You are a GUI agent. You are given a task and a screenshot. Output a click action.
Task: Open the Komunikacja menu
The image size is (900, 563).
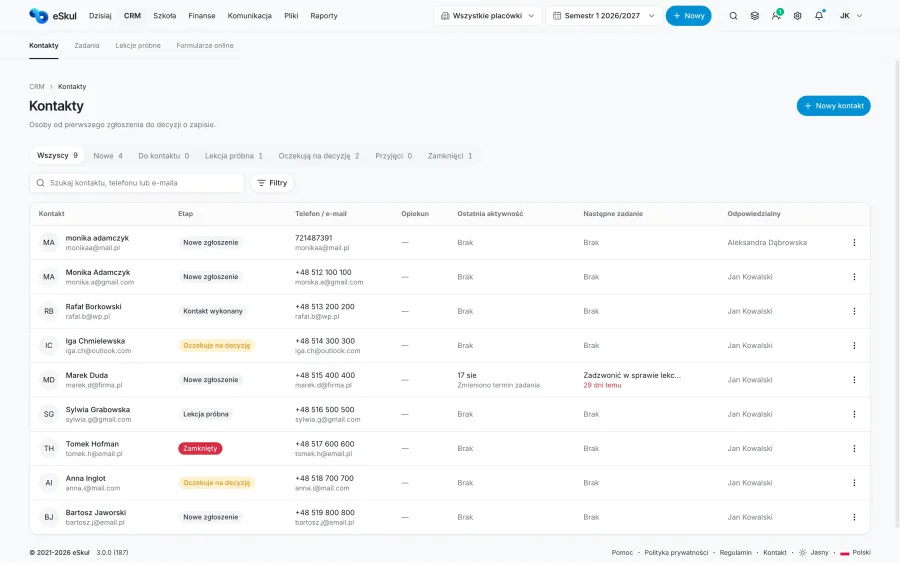point(250,16)
